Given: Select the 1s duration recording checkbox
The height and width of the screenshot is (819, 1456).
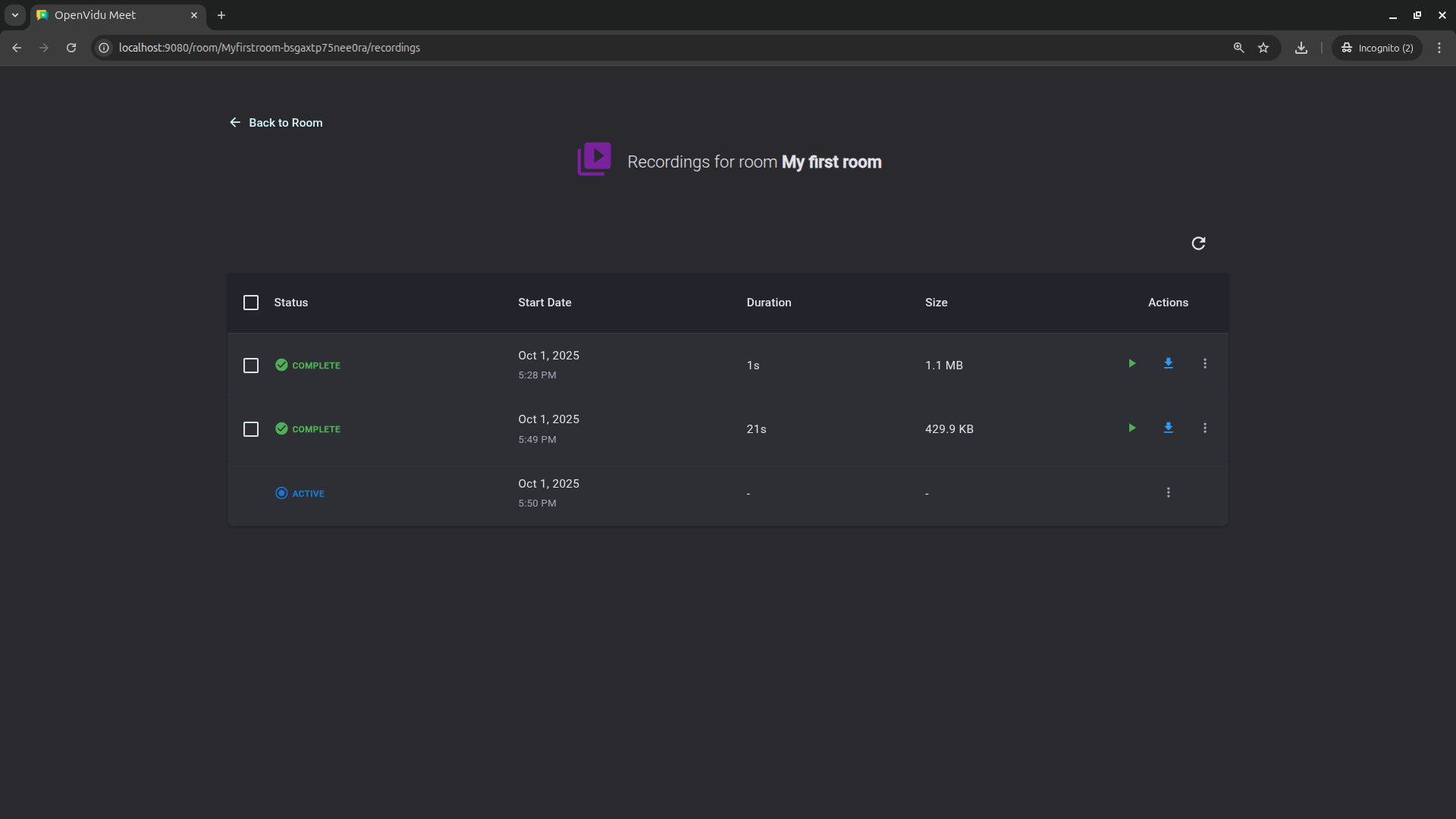Looking at the screenshot, I should tap(251, 366).
